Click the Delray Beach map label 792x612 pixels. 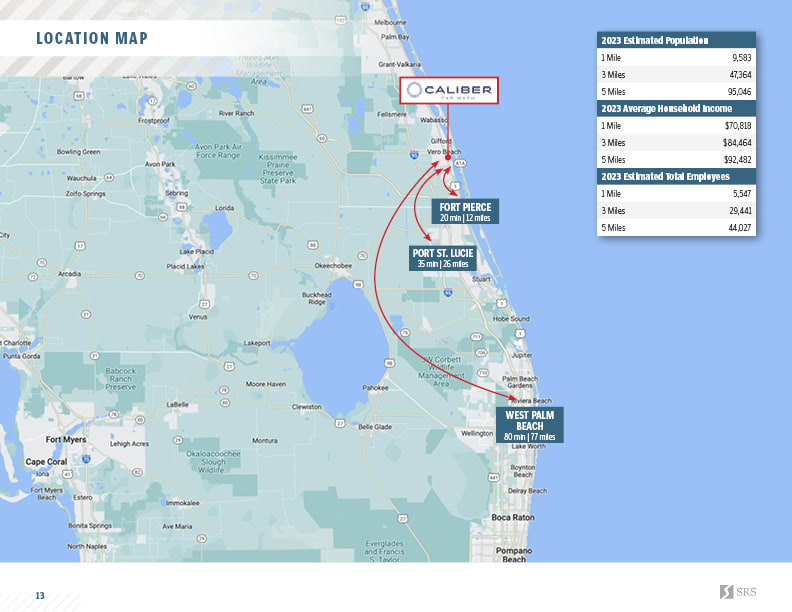(x=527, y=491)
